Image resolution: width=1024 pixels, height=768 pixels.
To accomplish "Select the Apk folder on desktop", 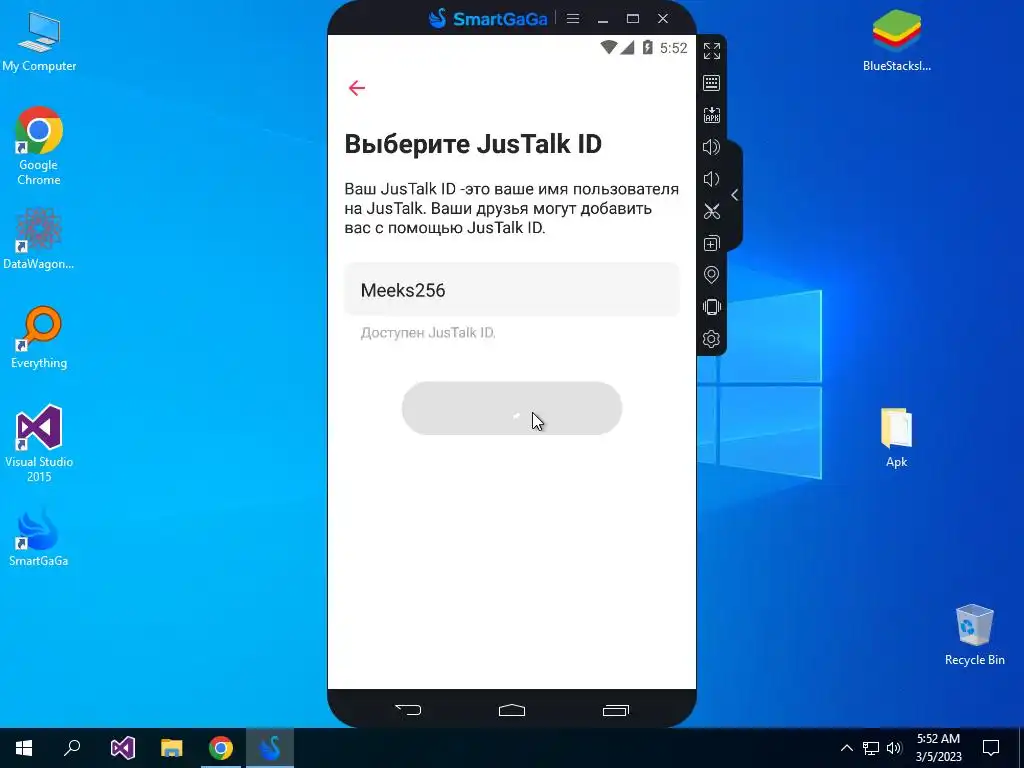I will (897, 438).
